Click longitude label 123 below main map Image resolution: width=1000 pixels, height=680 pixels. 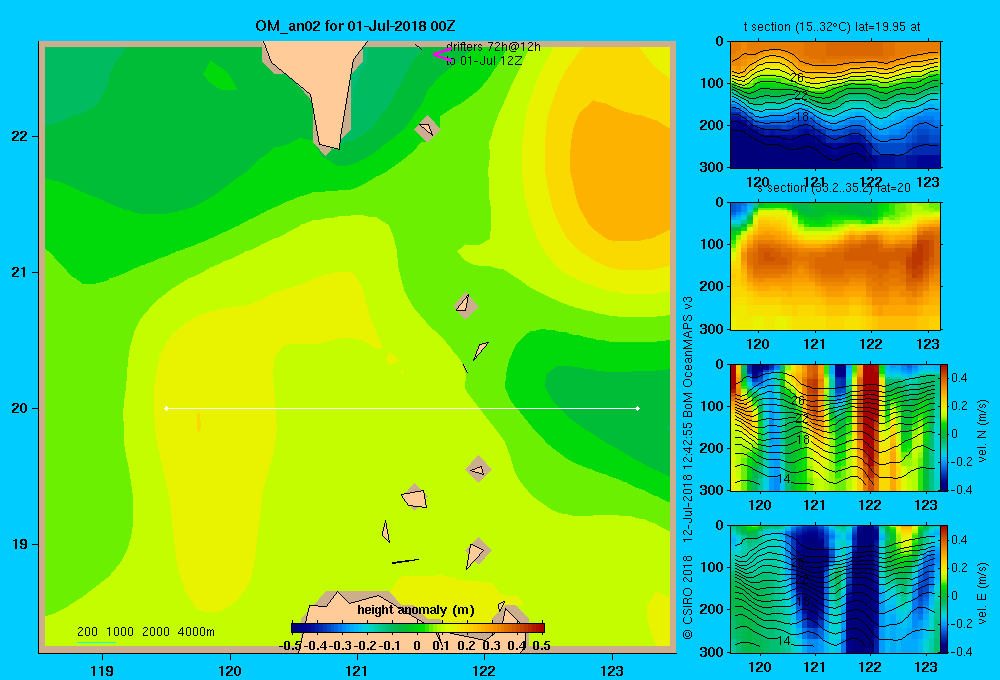(x=612, y=670)
